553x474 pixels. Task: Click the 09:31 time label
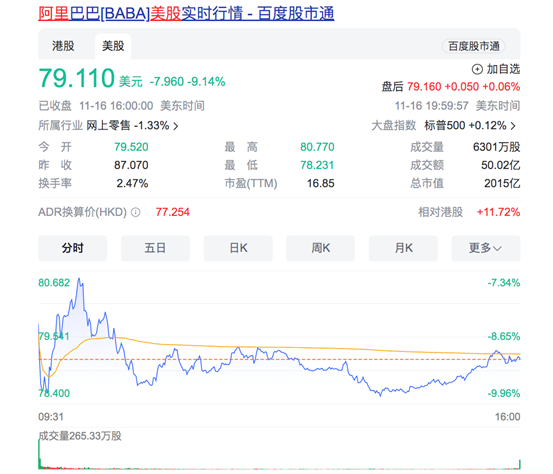click(51, 417)
